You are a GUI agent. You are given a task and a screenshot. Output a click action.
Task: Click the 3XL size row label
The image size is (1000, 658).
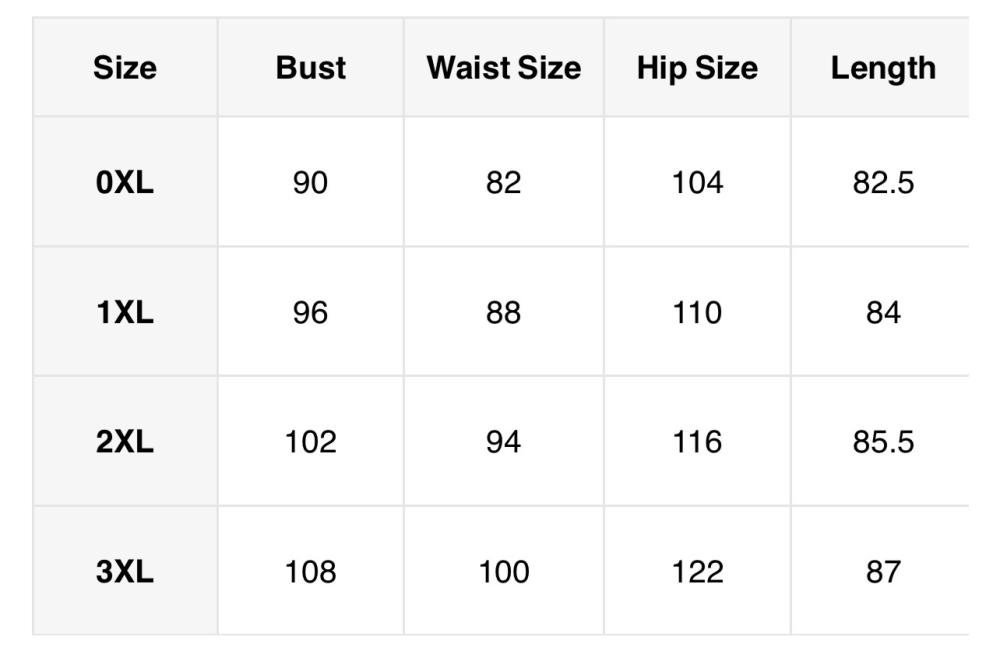tap(125, 571)
